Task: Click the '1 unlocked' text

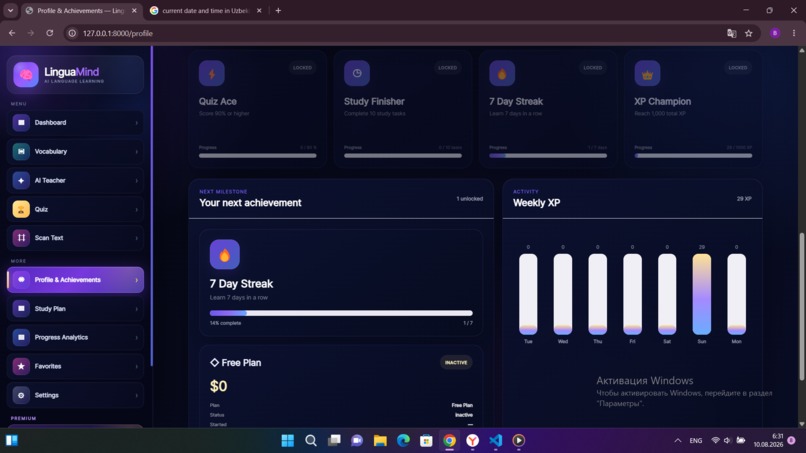Action: [x=469, y=198]
